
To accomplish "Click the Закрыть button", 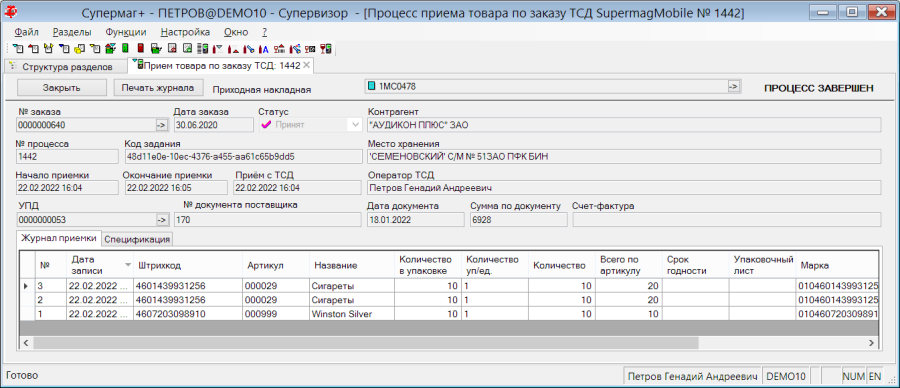I will point(62,88).
